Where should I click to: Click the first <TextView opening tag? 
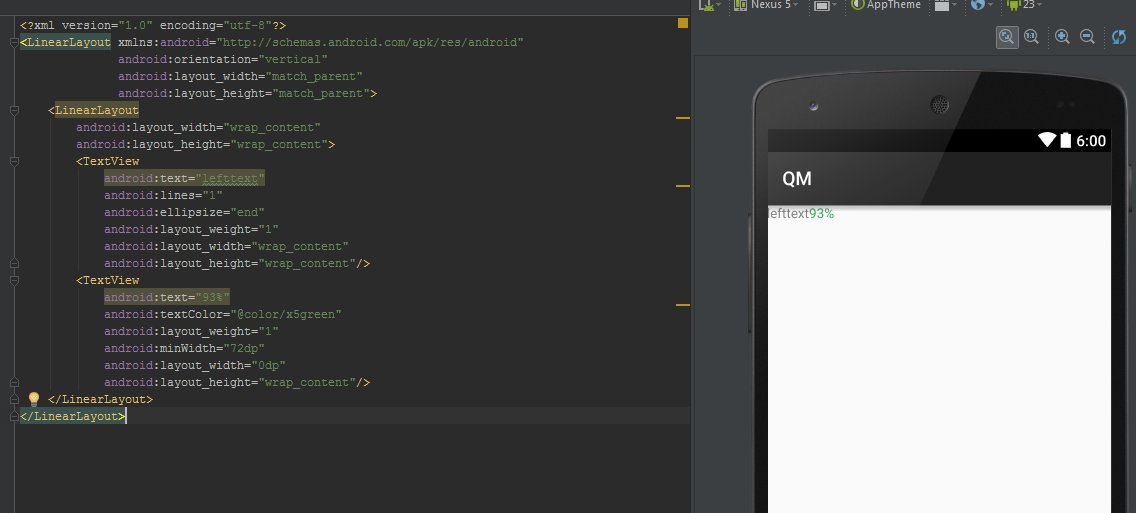click(107, 162)
